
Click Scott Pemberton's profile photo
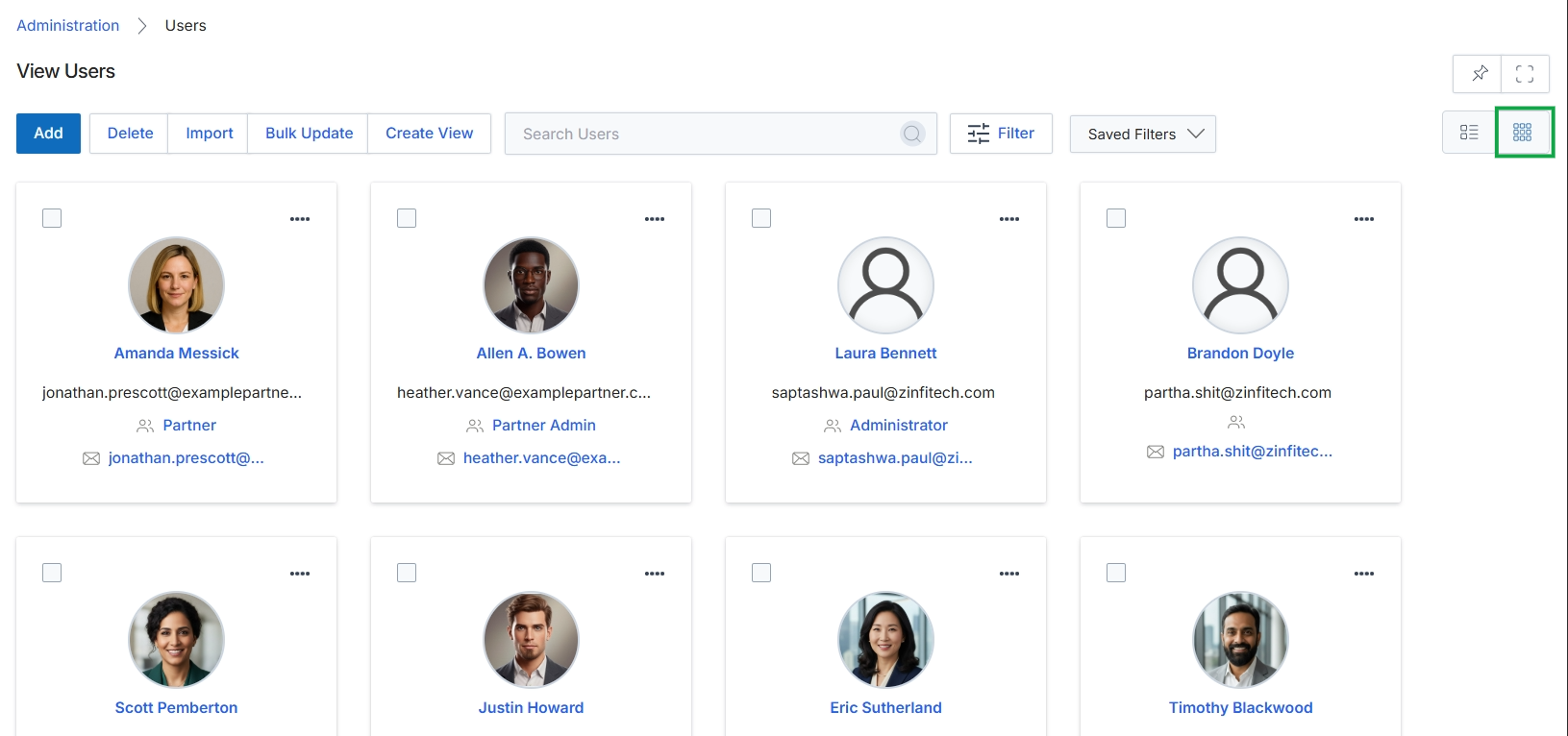click(176, 640)
